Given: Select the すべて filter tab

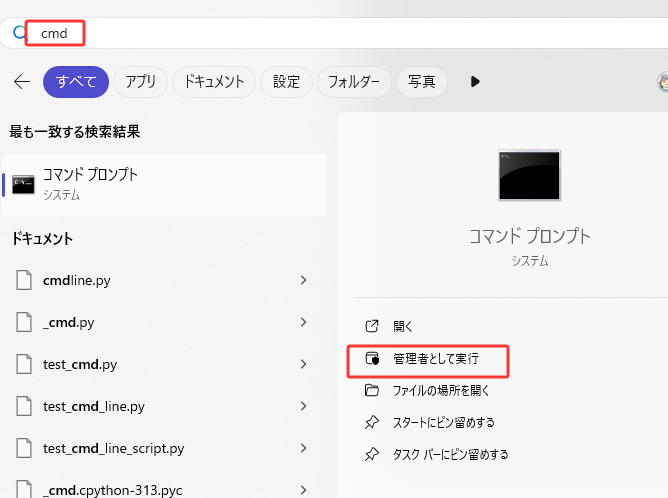Looking at the screenshot, I should [x=76, y=81].
